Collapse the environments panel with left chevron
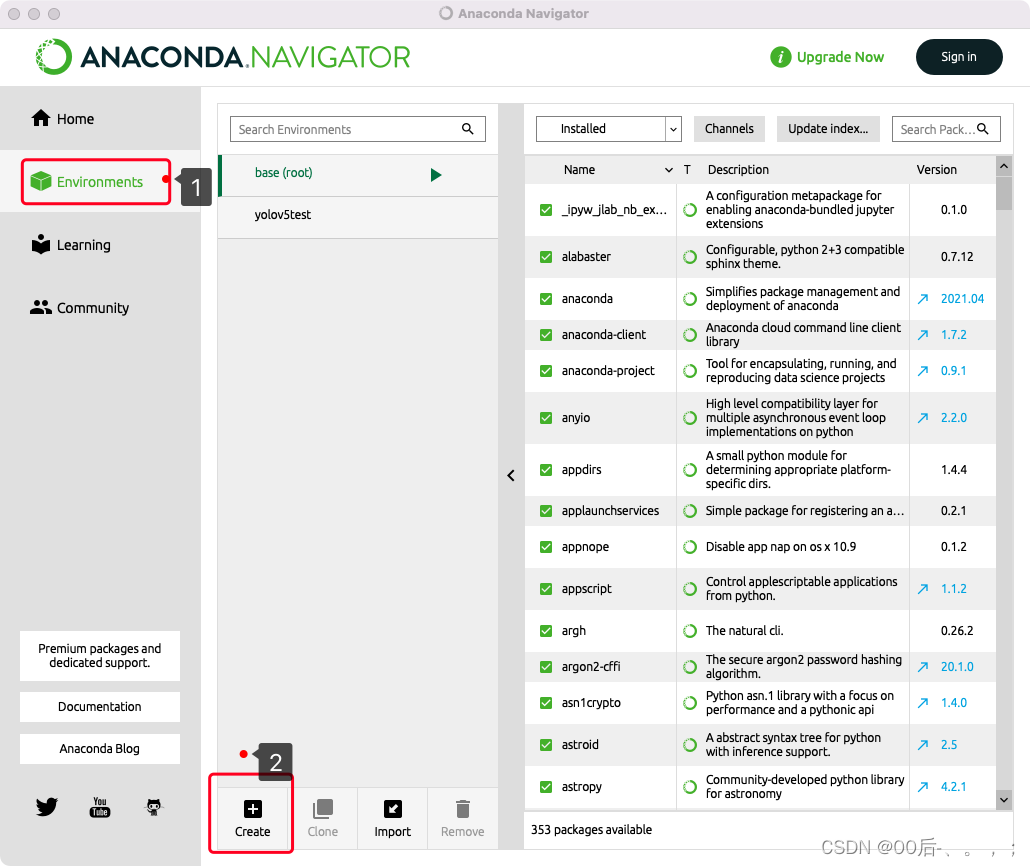Viewport: 1030px width, 866px height. 511,476
